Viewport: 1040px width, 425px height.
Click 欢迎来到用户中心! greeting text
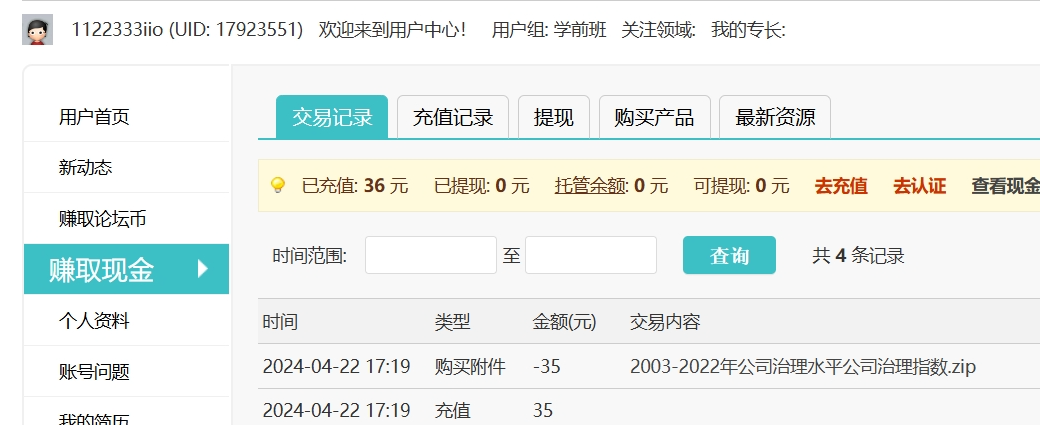pyautogui.click(x=392, y=30)
